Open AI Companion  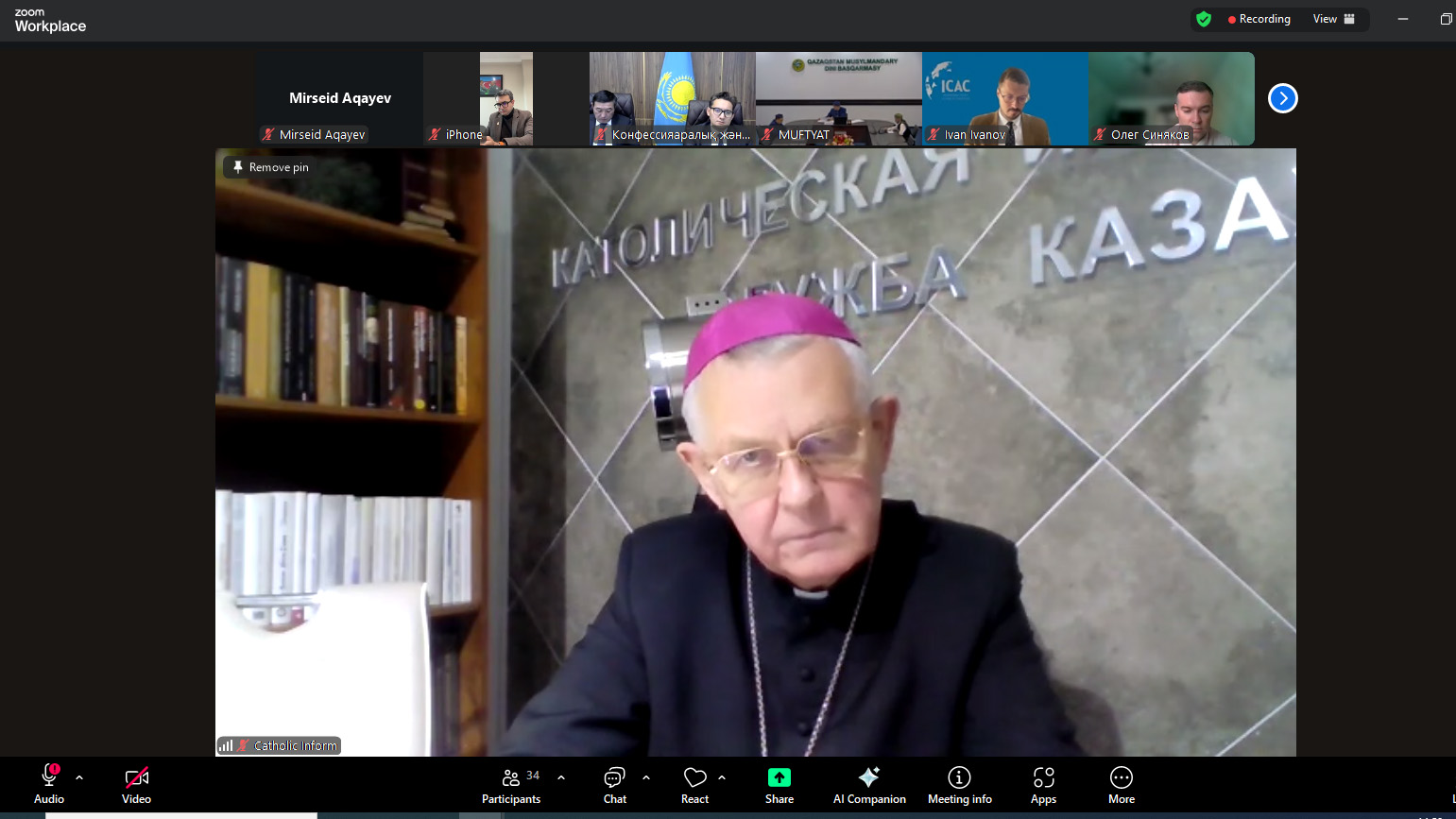pyautogui.click(x=868, y=784)
